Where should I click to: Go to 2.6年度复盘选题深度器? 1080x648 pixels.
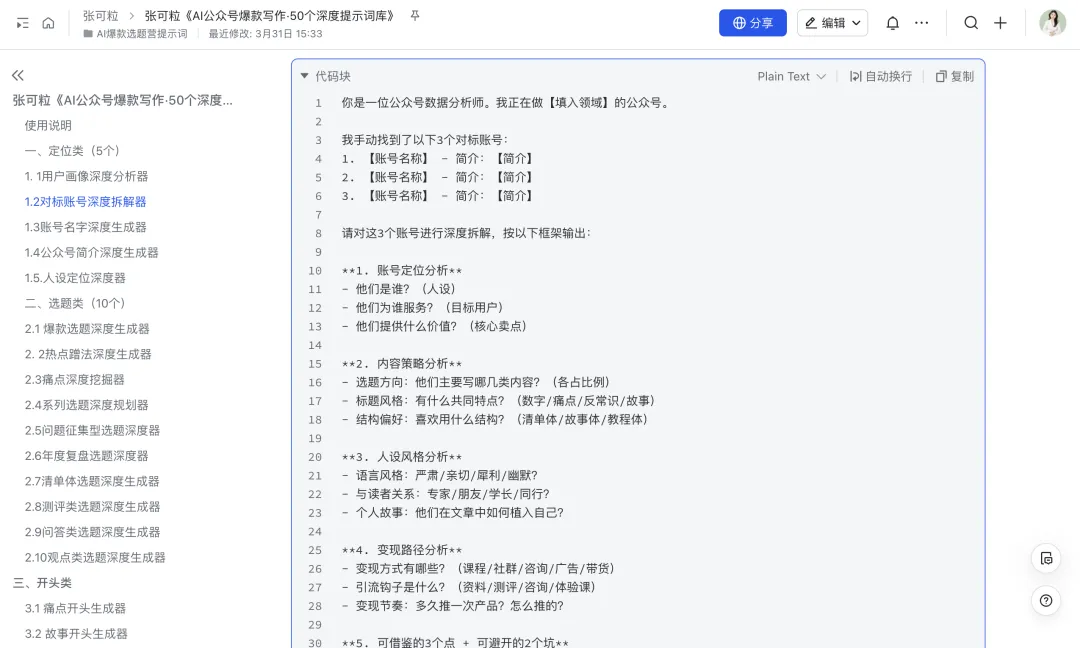pos(87,457)
